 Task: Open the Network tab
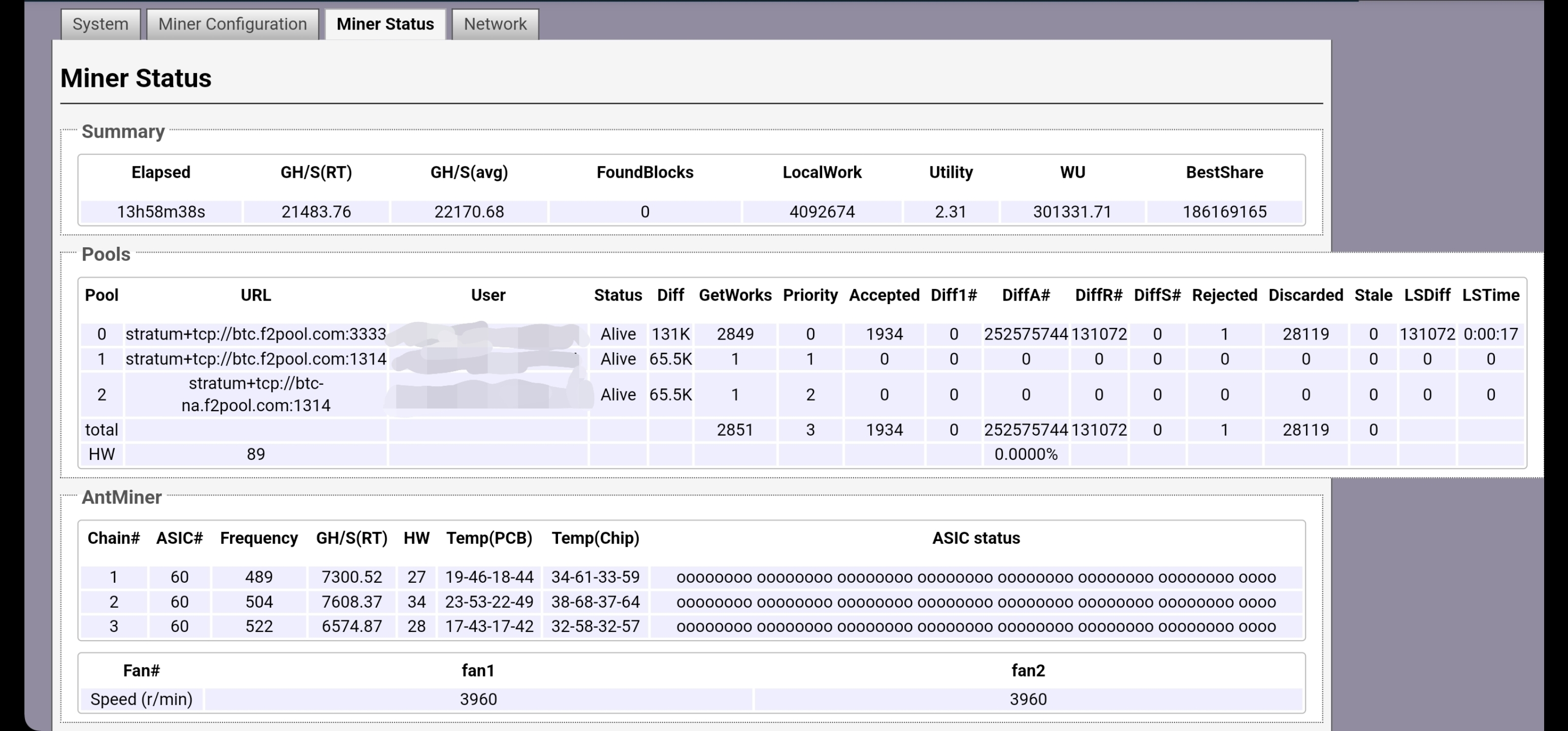click(x=495, y=24)
